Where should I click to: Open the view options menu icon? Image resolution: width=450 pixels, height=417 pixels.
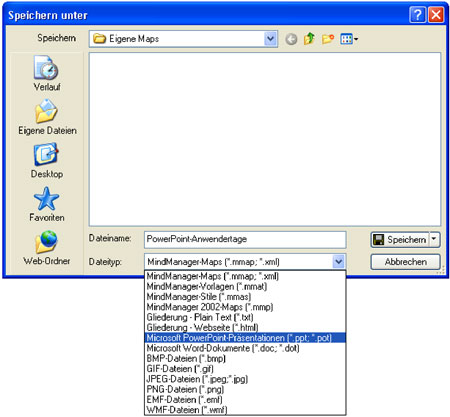pos(349,39)
